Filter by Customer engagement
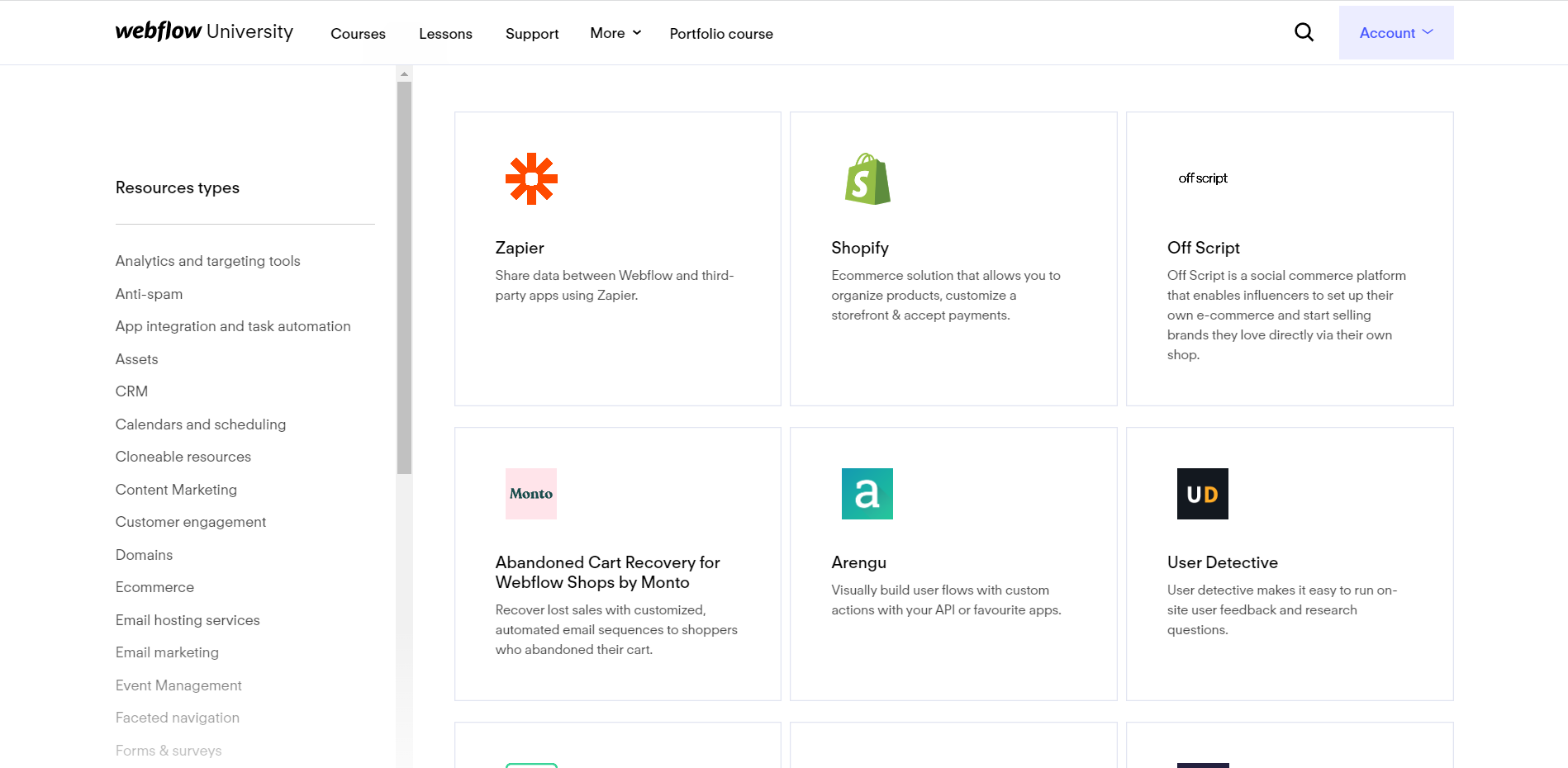The image size is (1568, 768). click(x=191, y=522)
